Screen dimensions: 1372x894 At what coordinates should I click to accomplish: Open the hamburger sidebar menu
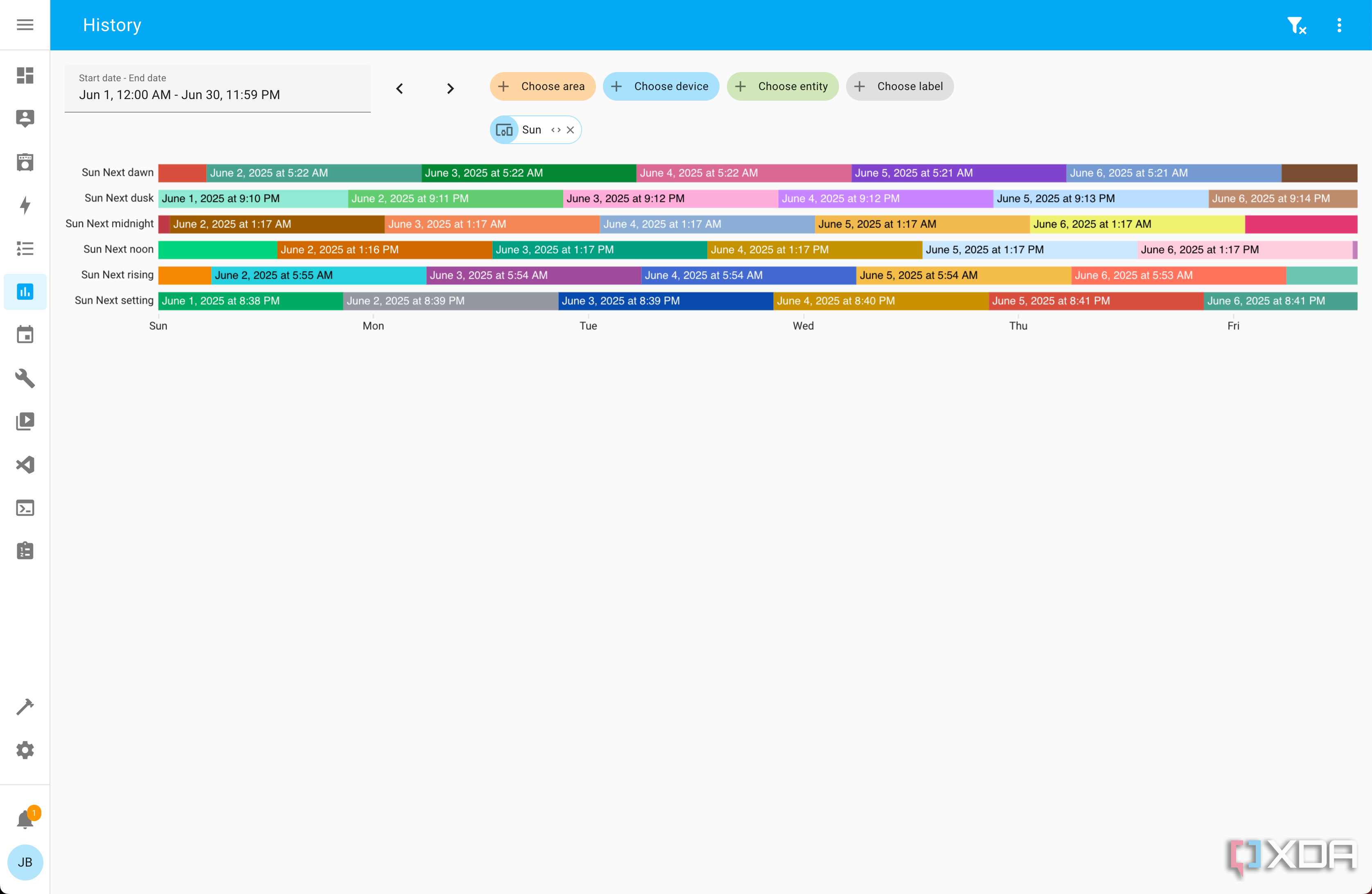(x=25, y=25)
